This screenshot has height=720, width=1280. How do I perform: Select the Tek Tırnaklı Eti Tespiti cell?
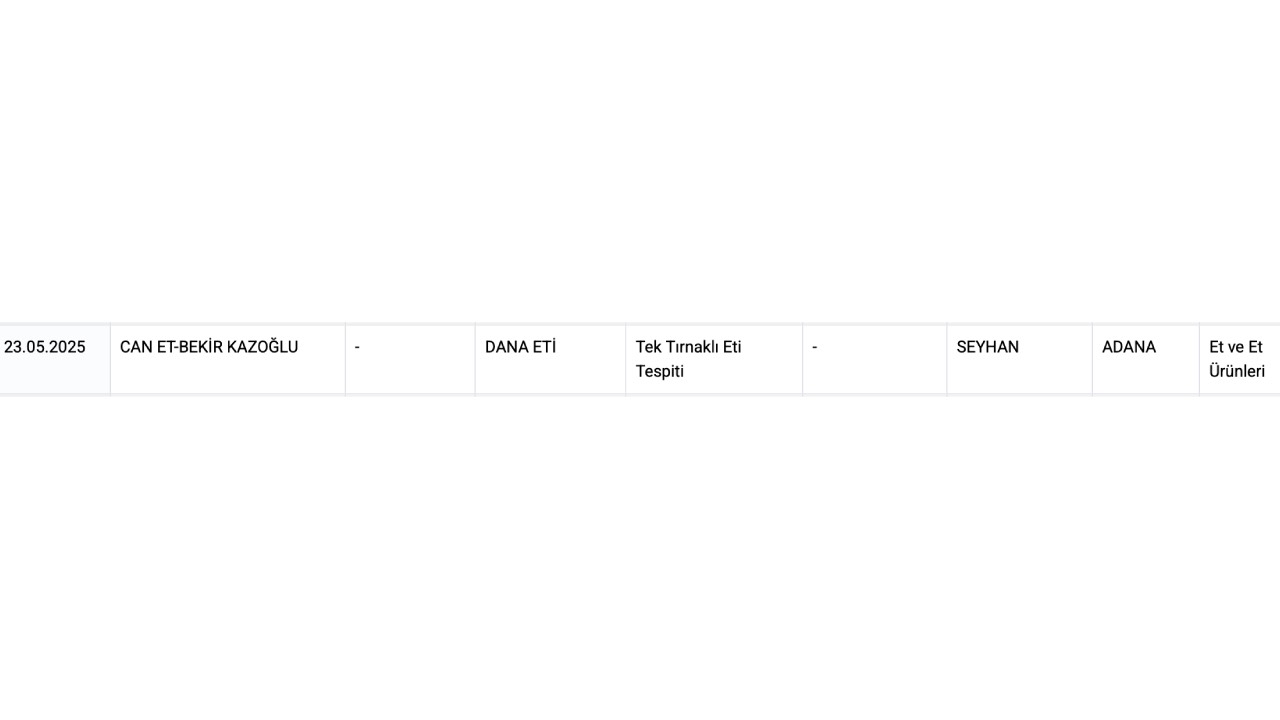[x=714, y=359]
